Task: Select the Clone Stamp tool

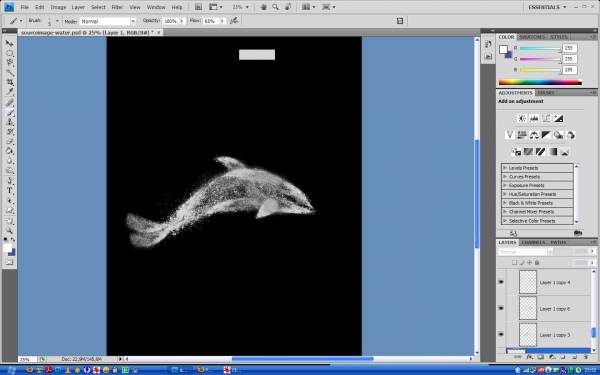Action: coord(9,122)
